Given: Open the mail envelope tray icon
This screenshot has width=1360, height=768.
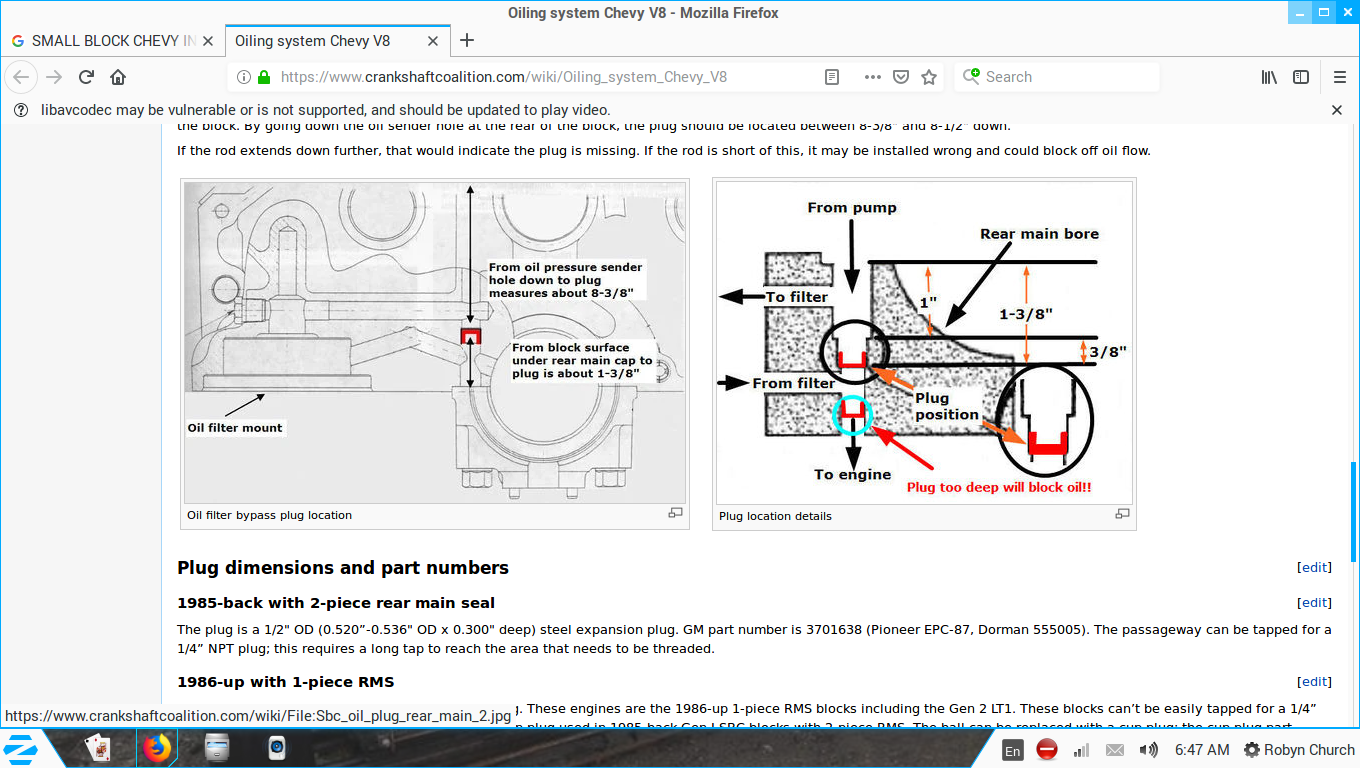Looking at the screenshot, I should pyautogui.click(x=1114, y=750).
